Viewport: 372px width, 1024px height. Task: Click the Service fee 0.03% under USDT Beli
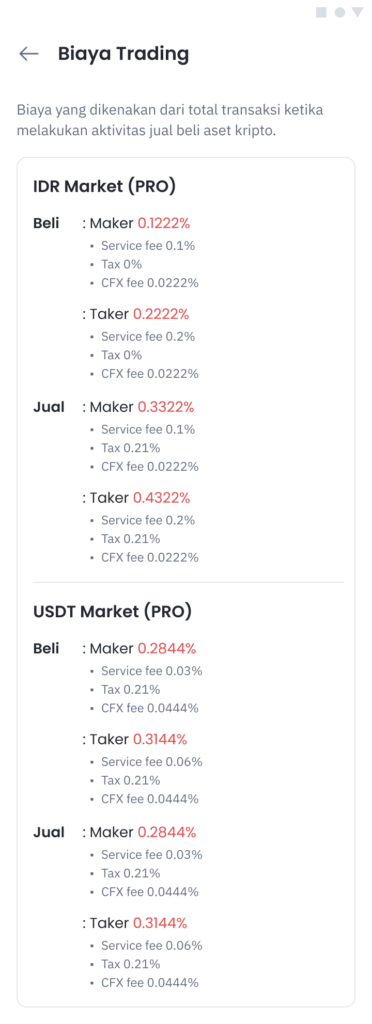pyautogui.click(x=151, y=671)
